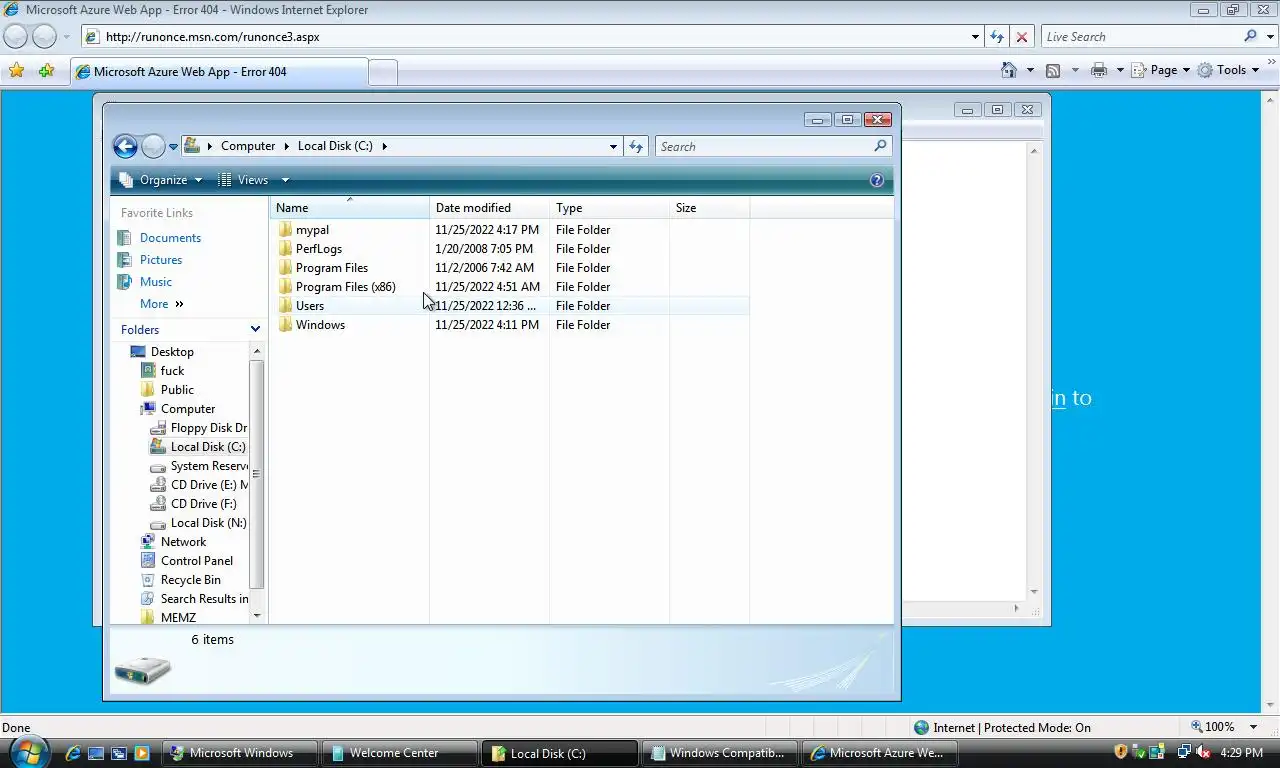Select Network in folder tree
1280x768 pixels.
[x=183, y=542]
